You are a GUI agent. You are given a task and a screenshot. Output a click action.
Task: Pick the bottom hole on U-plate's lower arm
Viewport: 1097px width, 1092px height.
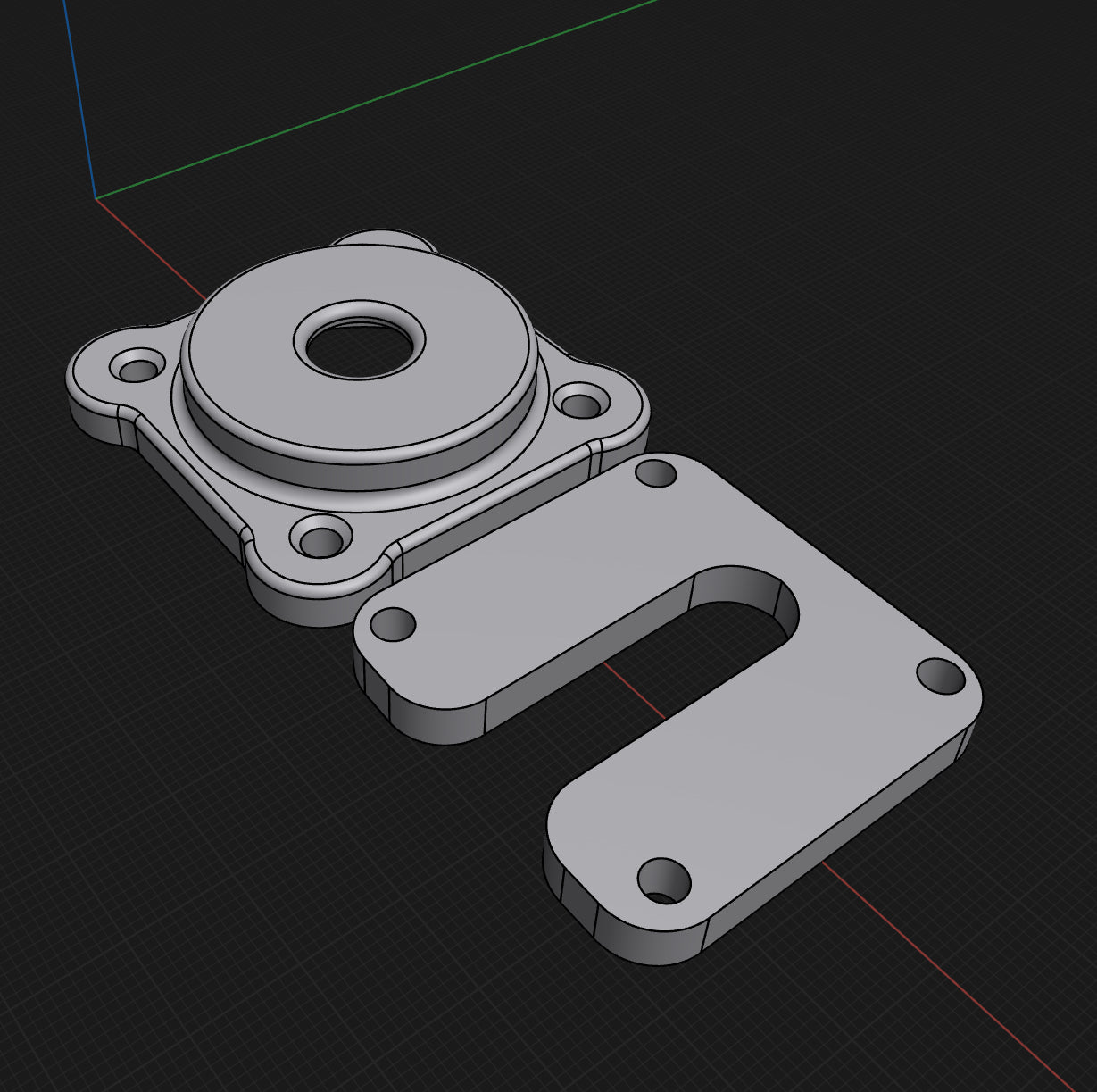pyautogui.click(x=665, y=880)
